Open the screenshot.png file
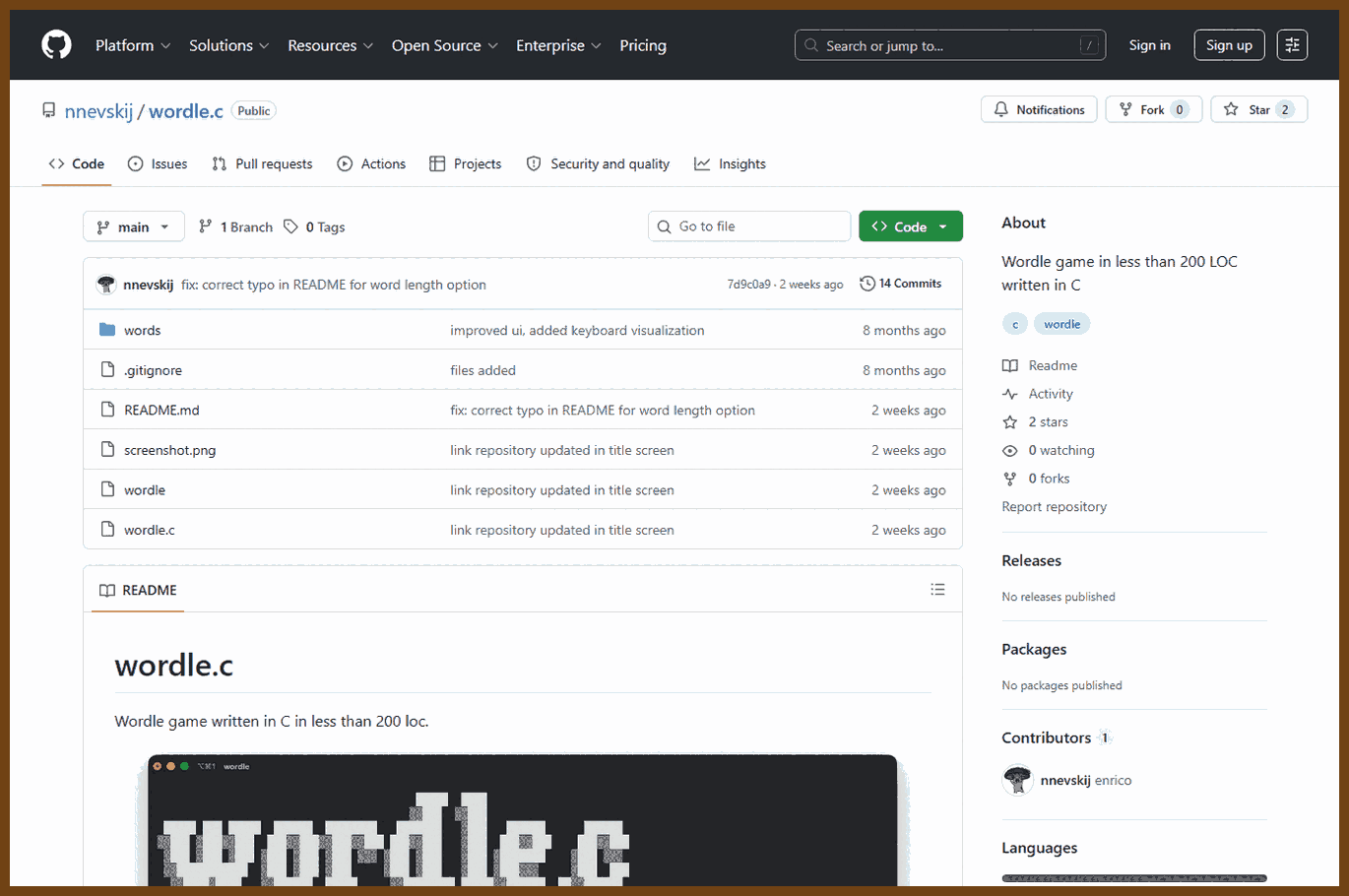The width and height of the screenshot is (1349, 896). 169,450
